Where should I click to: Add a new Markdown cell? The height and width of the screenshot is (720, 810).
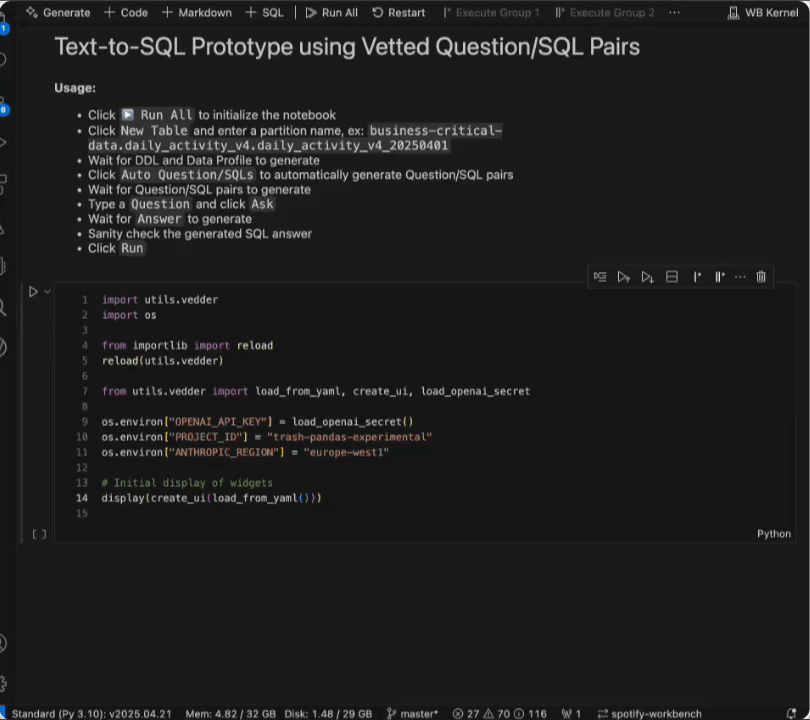click(196, 13)
